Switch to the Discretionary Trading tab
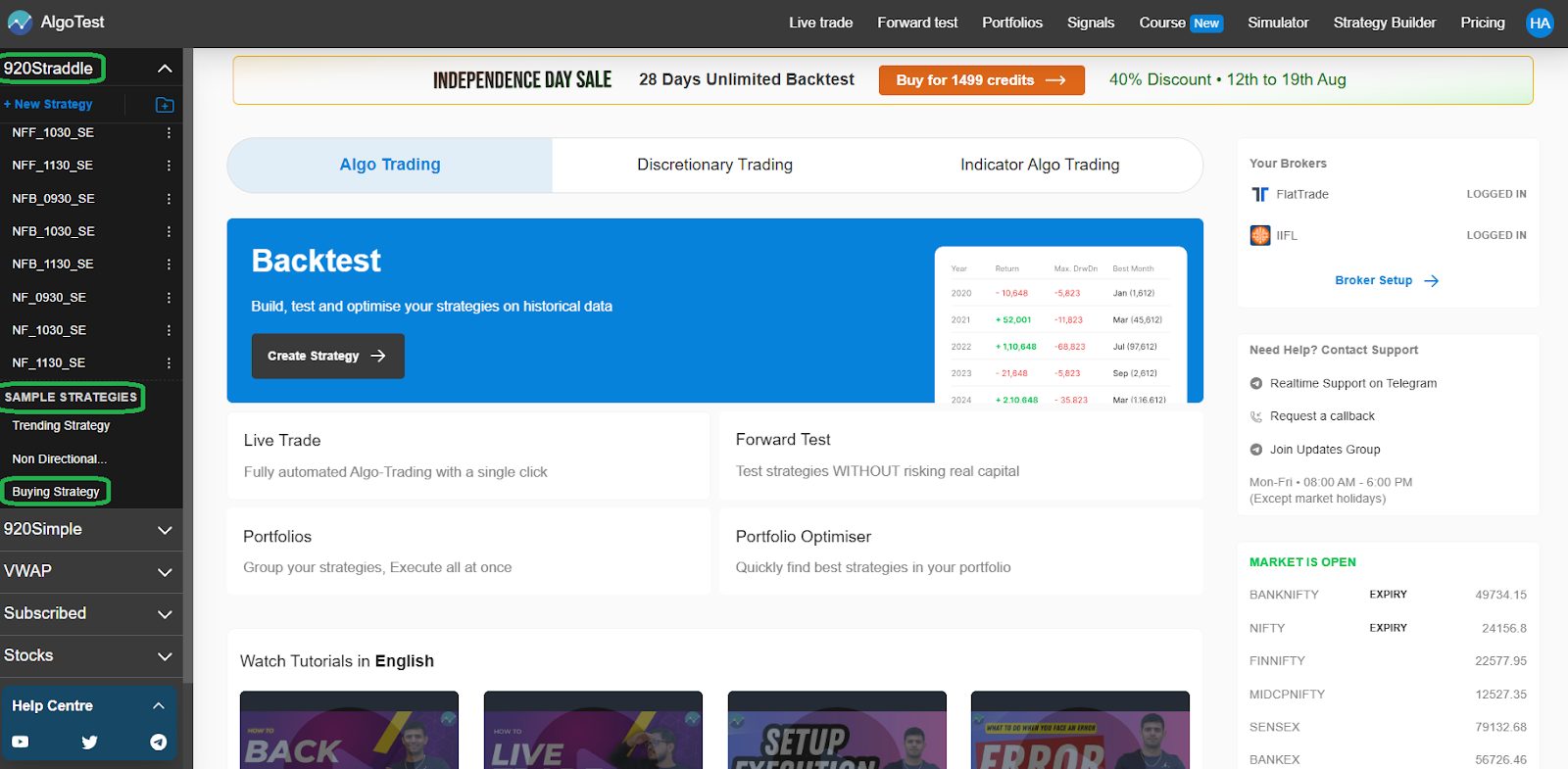Viewport: 1568px width, 769px height. tap(714, 165)
